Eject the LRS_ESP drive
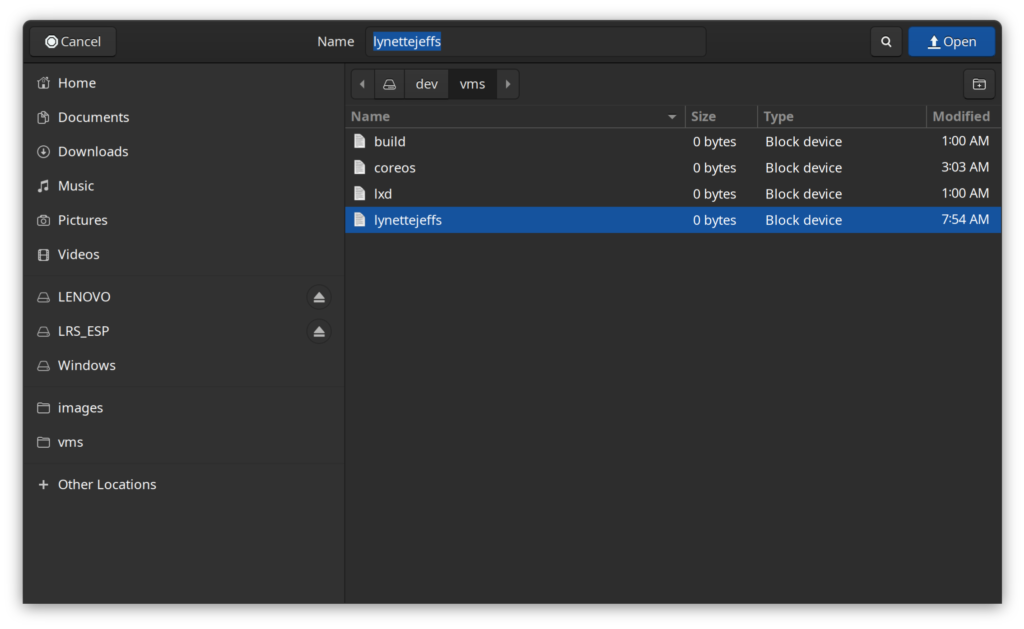1024x629 pixels. (319, 331)
